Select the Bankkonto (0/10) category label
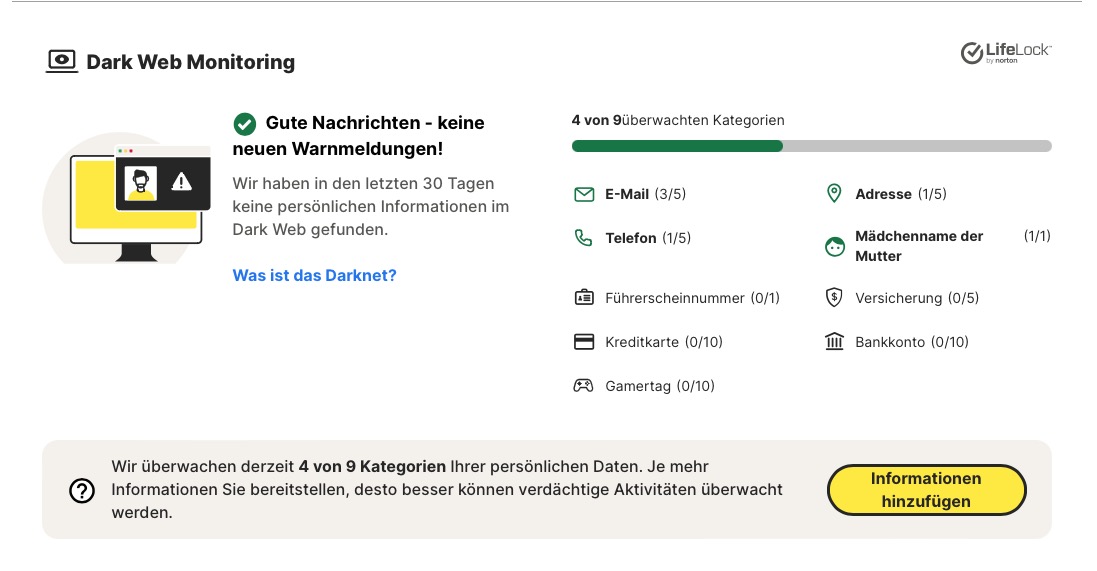Screen dimensions: 1097x571 [x=912, y=342]
